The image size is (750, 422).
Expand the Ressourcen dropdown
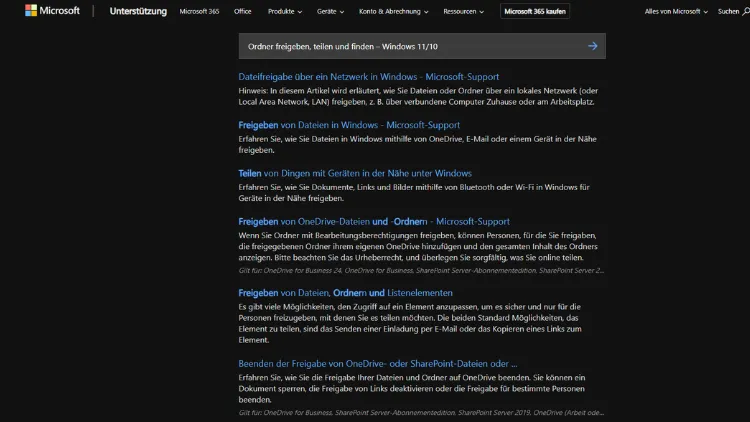coord(463,11)
